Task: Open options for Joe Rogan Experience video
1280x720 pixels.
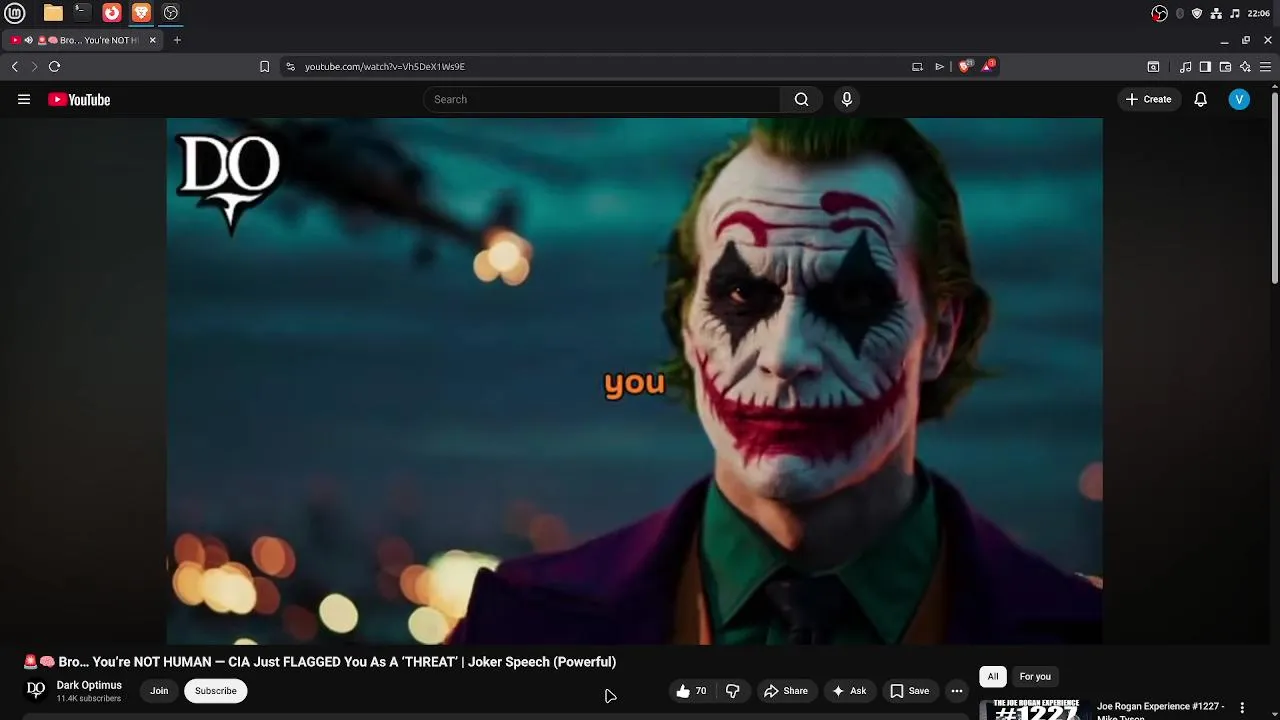Action: click(1242, 708)
